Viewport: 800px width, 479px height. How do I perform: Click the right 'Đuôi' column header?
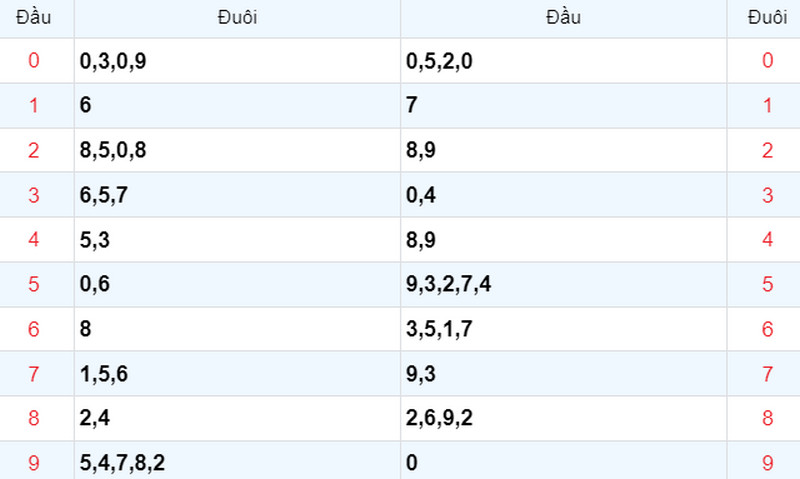[767, 17]
